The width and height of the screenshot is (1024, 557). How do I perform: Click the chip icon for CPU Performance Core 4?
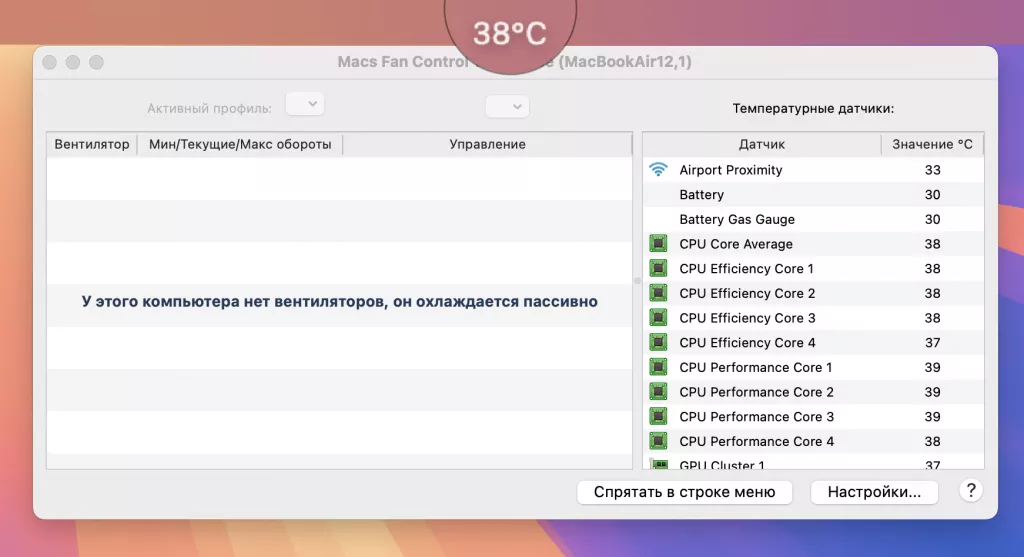pyautogui.click(x=658, y=441)
